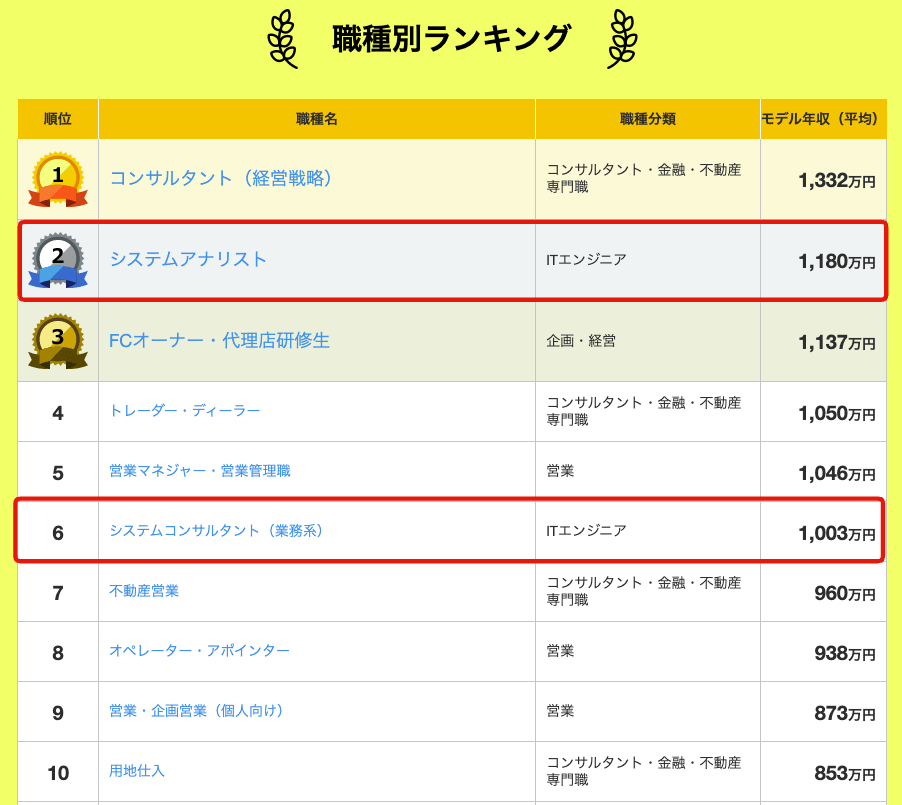Click the モデル年収（平均） column header
Screen dimensions: 902x805
click(823, 119)
